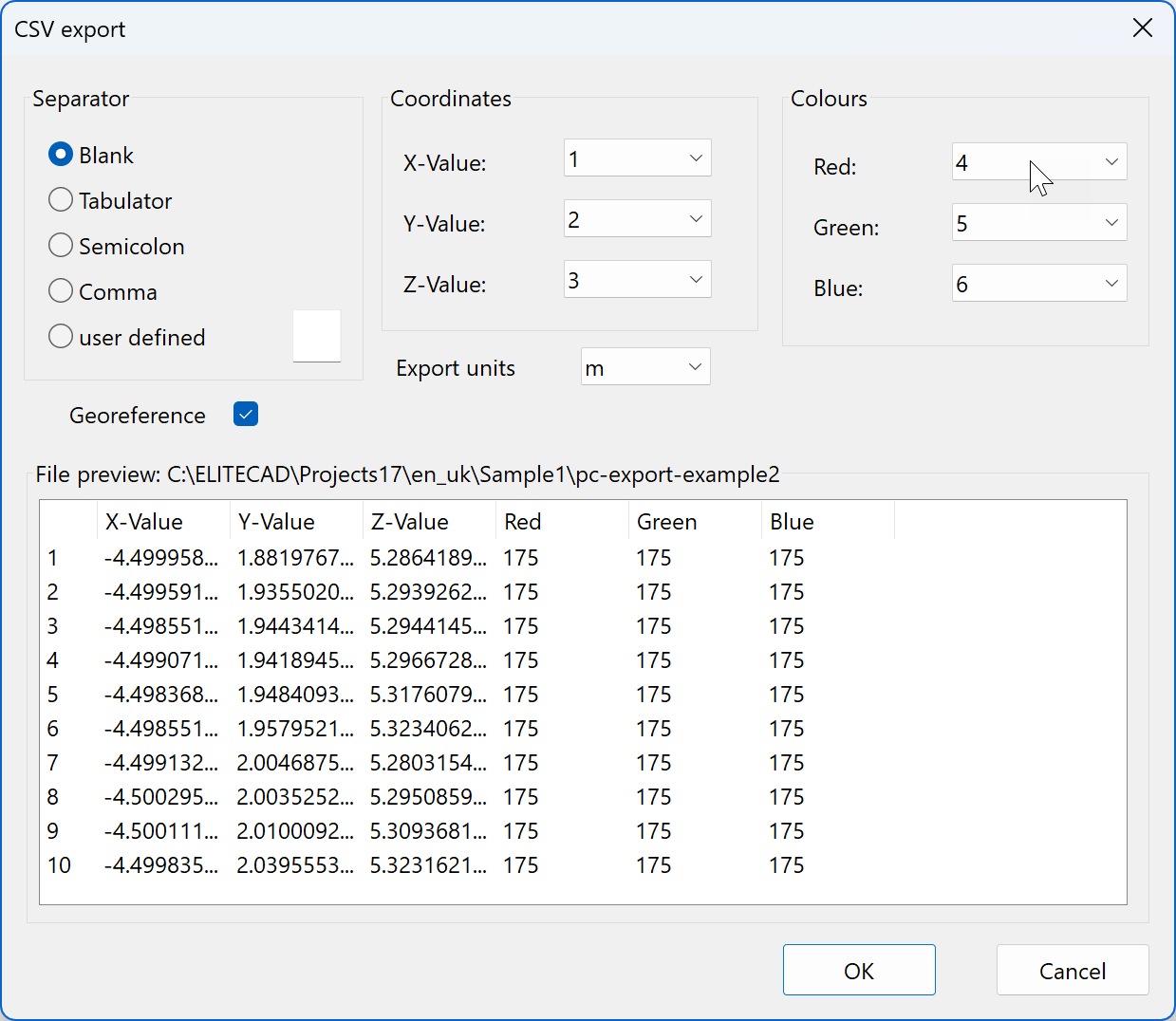Expand the Blue colour column dropdown

pos(1038,284)
